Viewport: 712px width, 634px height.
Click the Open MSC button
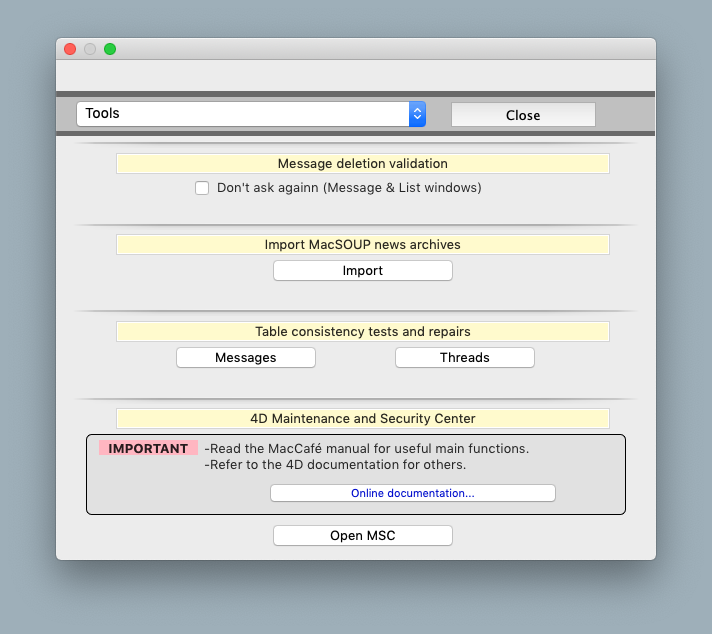pos(362,536)
